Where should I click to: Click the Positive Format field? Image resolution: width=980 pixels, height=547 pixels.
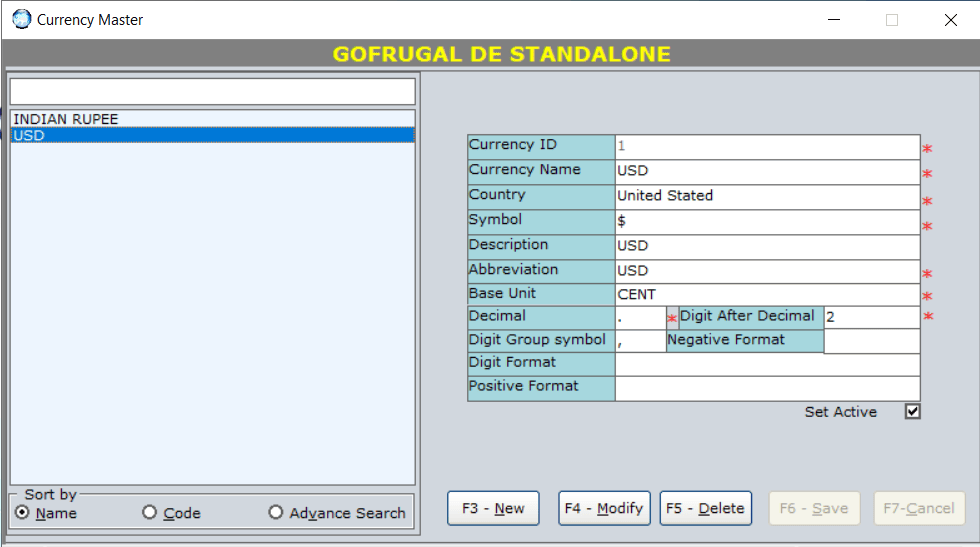click(x=766, y=388)
